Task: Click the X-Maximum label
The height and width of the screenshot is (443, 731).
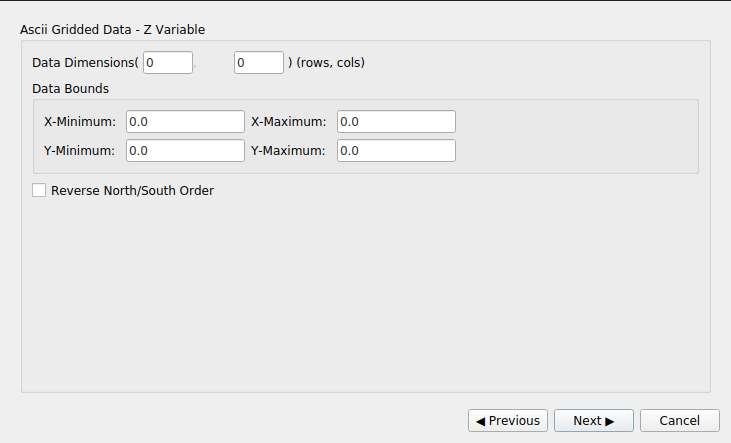Action: tap(288, 121)
